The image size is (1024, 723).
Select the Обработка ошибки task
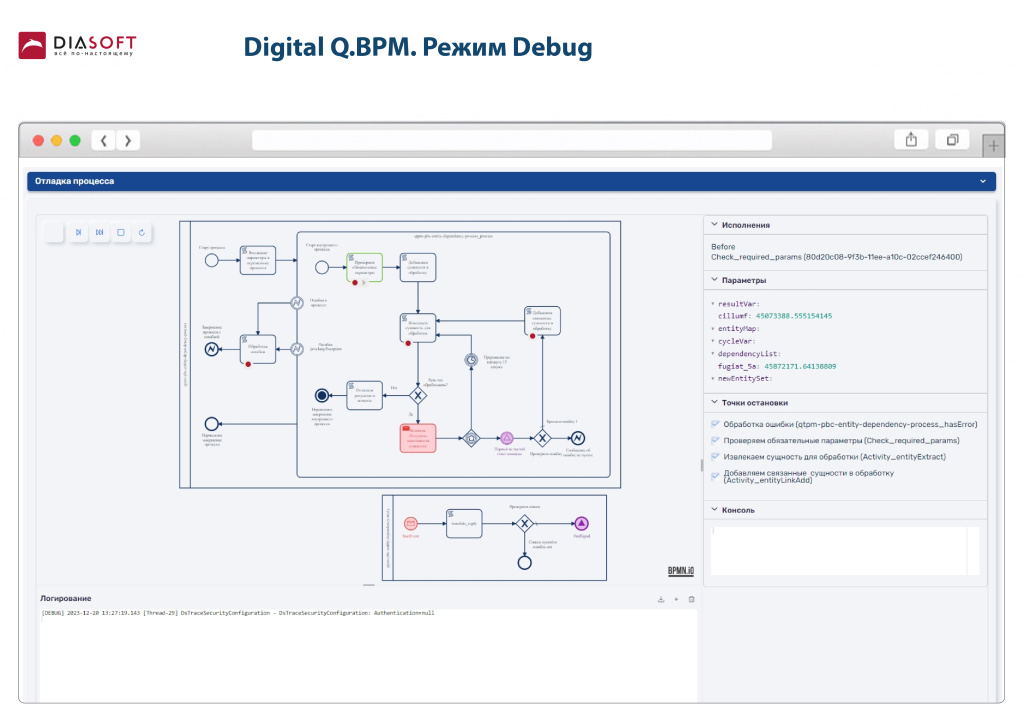[258, 349]
